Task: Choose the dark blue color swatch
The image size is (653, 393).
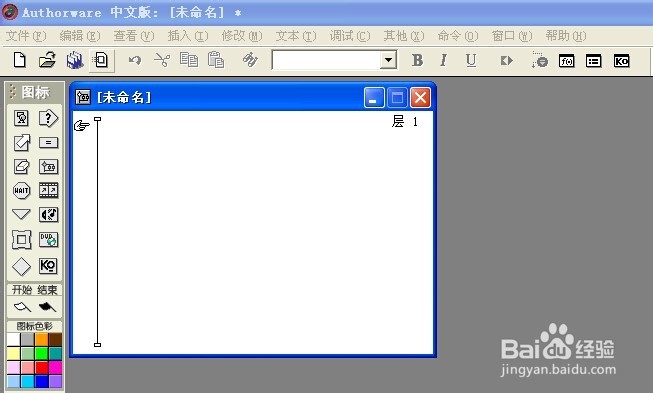Action: [41, 381]
